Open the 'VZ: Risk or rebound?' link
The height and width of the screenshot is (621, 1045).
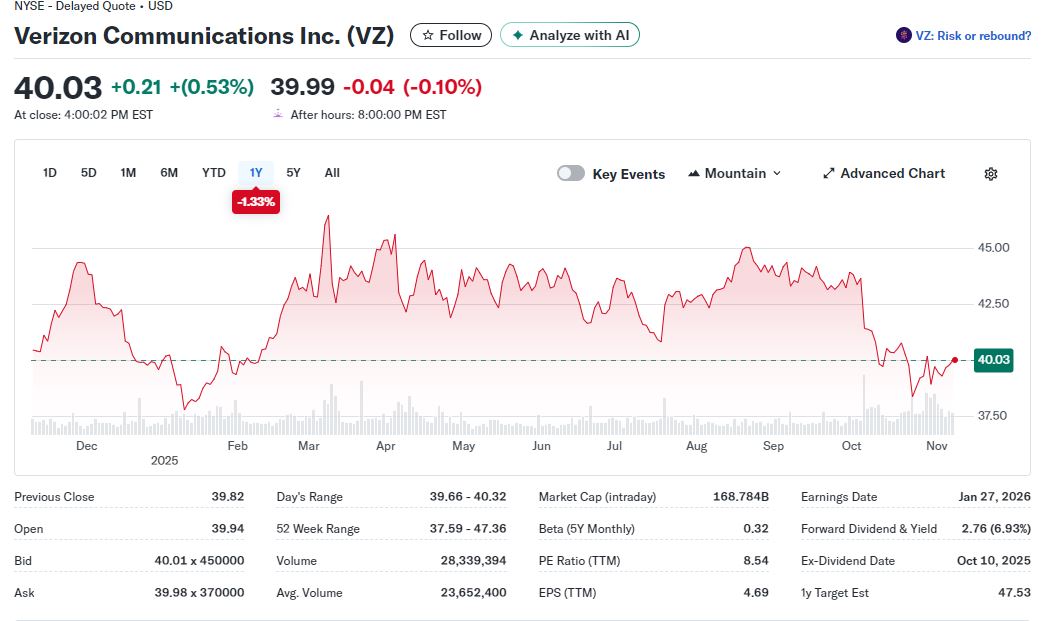coord(973,36)
